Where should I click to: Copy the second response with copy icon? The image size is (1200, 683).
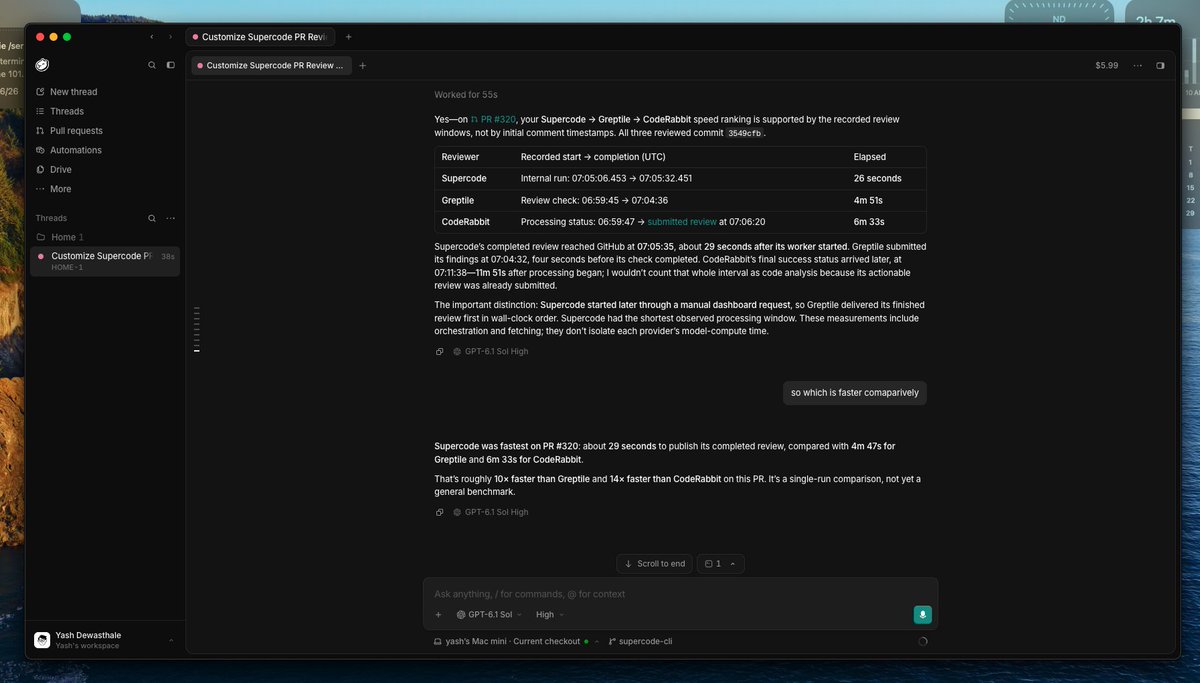tap(440, 512)
